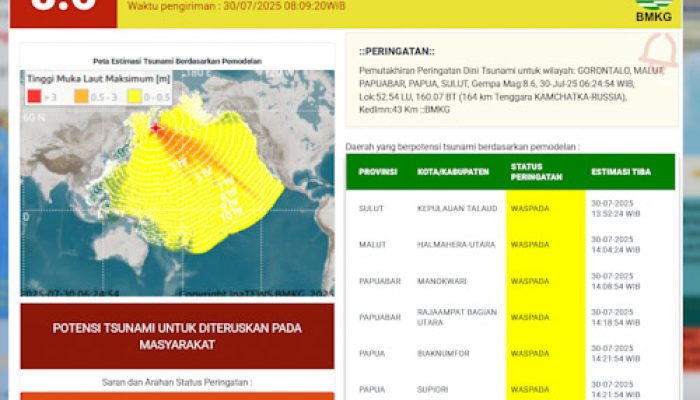Click the PROVINSI column header

[x=378, y=172]
